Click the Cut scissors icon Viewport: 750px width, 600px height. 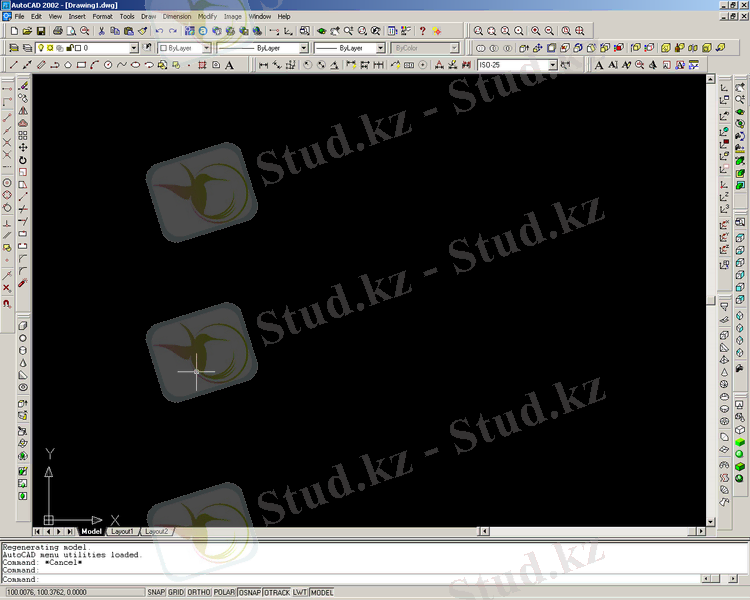[101, 31]
